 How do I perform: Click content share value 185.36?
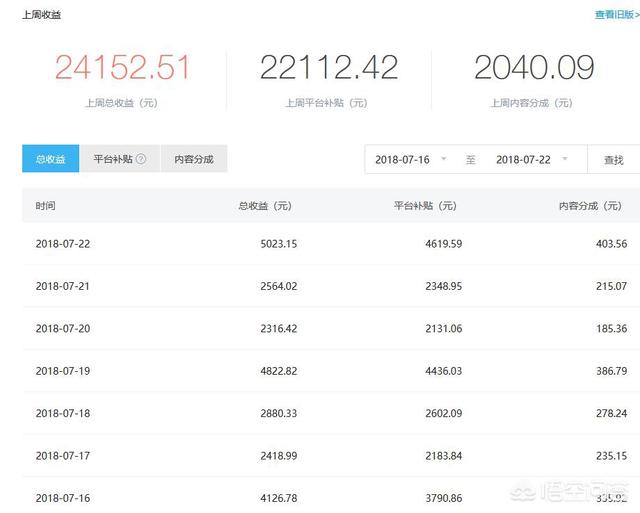click(611, 329)
